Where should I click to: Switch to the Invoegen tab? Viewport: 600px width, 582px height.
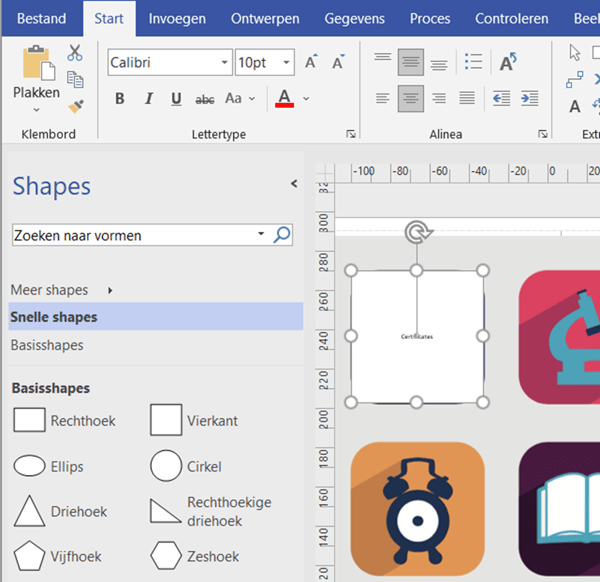coord(177,18)
